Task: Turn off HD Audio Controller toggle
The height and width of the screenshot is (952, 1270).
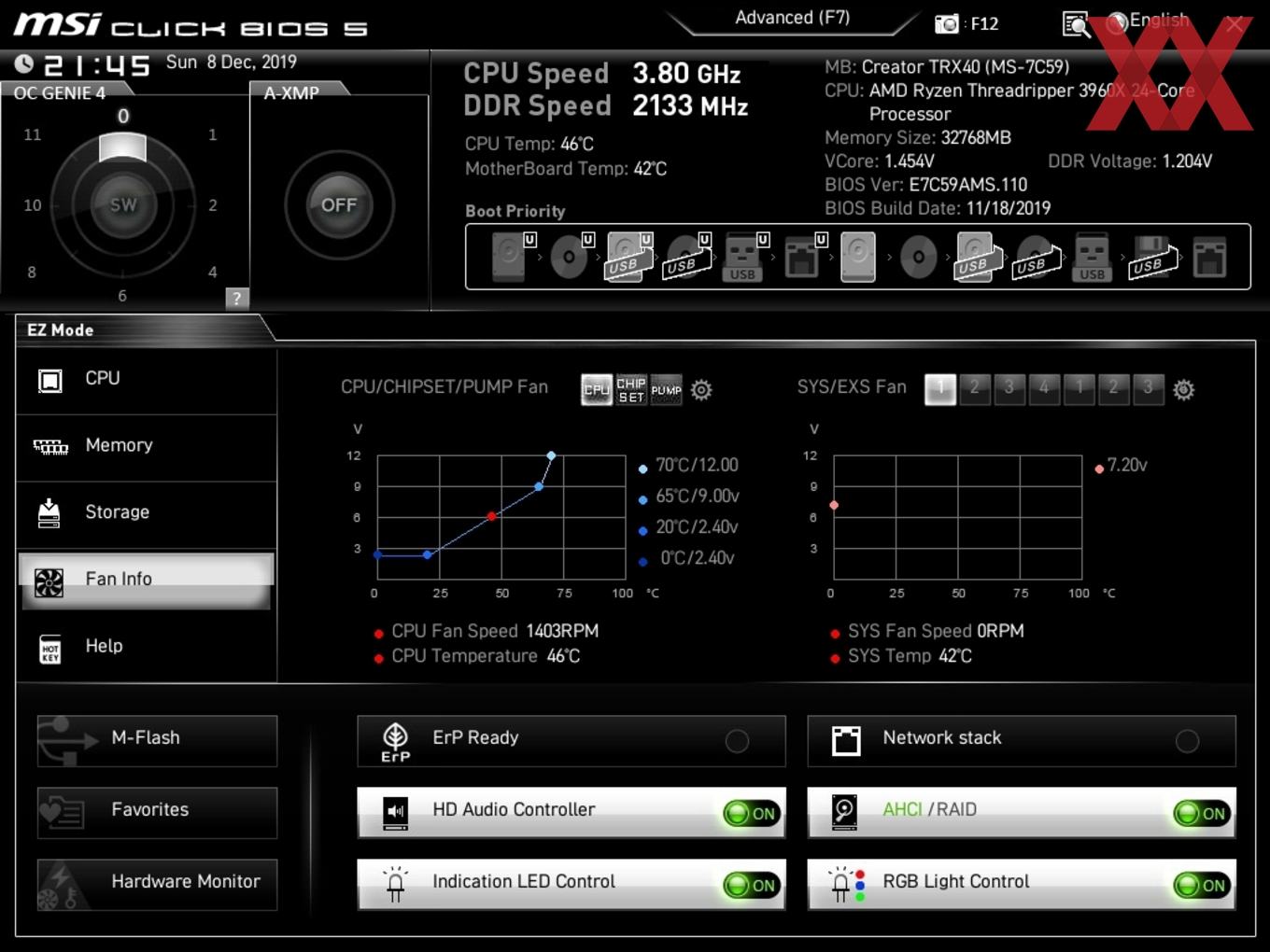Action: pos(752,813)
